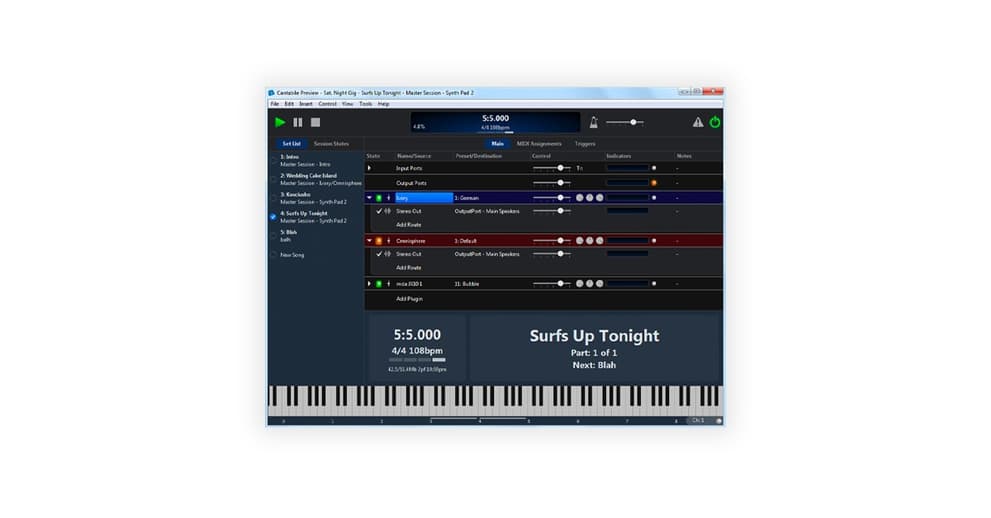Toggle checkbox for 4: Surfs Up Tonight
The height and width of the screenshot is (518, 991).
coord(274,217)
